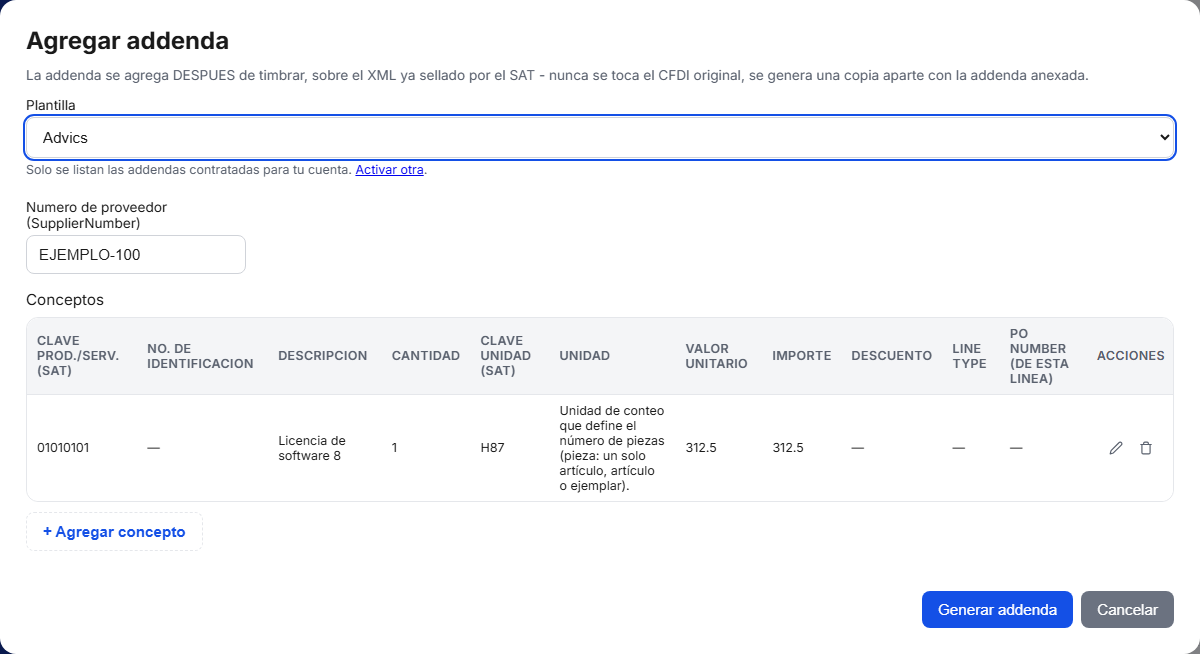This screenshot has width=1200, height=654.
Task: Select the Licencia de software 8 description
Action: [x=312, y=448]
